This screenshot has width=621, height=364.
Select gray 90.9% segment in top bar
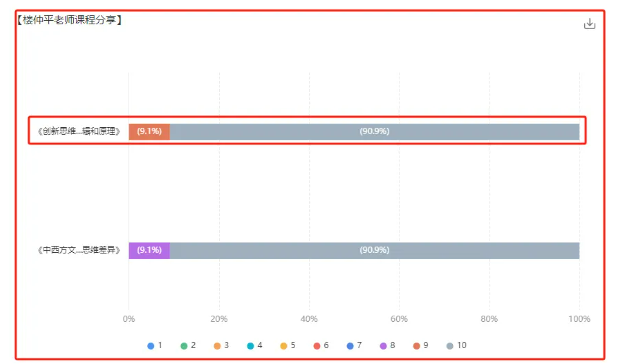click(x=375, y=131)
